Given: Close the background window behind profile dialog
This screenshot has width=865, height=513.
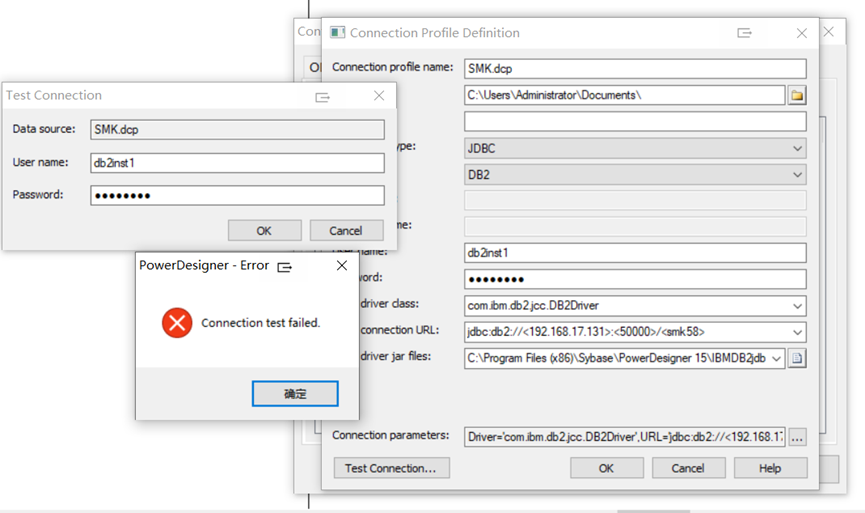Looking at the screenshot, I should click(x=829, y=32).
